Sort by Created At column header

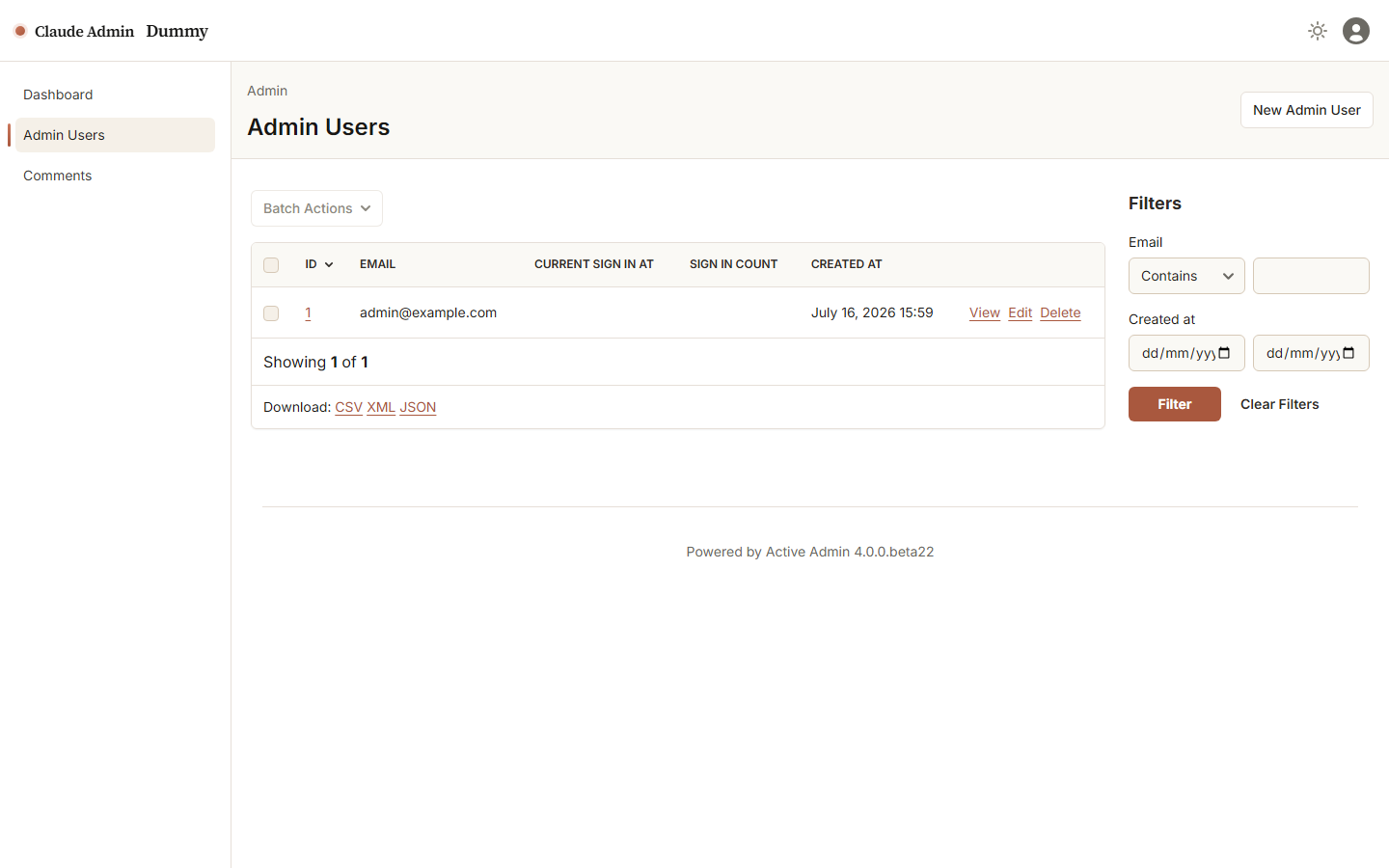coord(847,264)
